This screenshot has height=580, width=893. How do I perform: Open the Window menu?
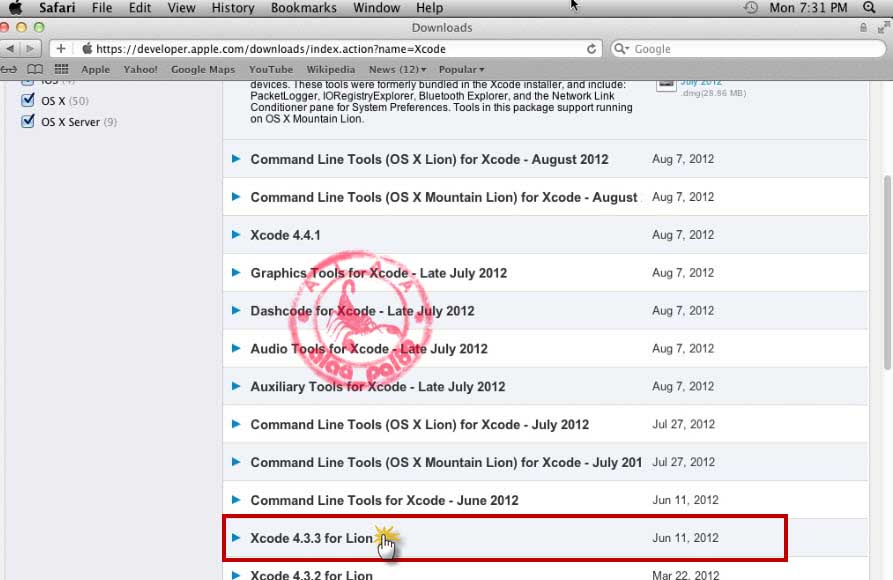coord(376,8)
